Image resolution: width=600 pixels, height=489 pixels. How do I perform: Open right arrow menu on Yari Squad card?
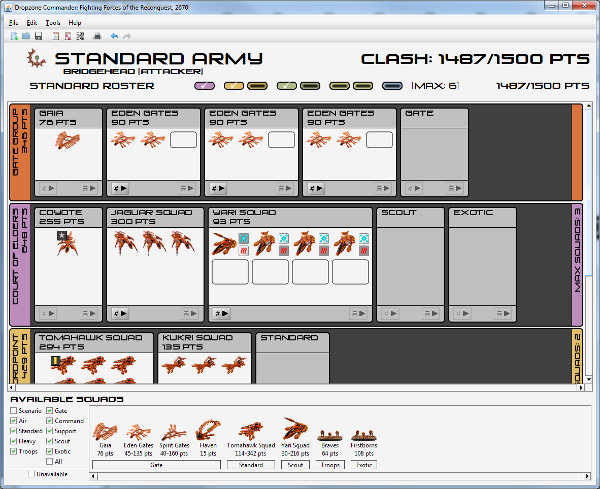tap(358, 314)
